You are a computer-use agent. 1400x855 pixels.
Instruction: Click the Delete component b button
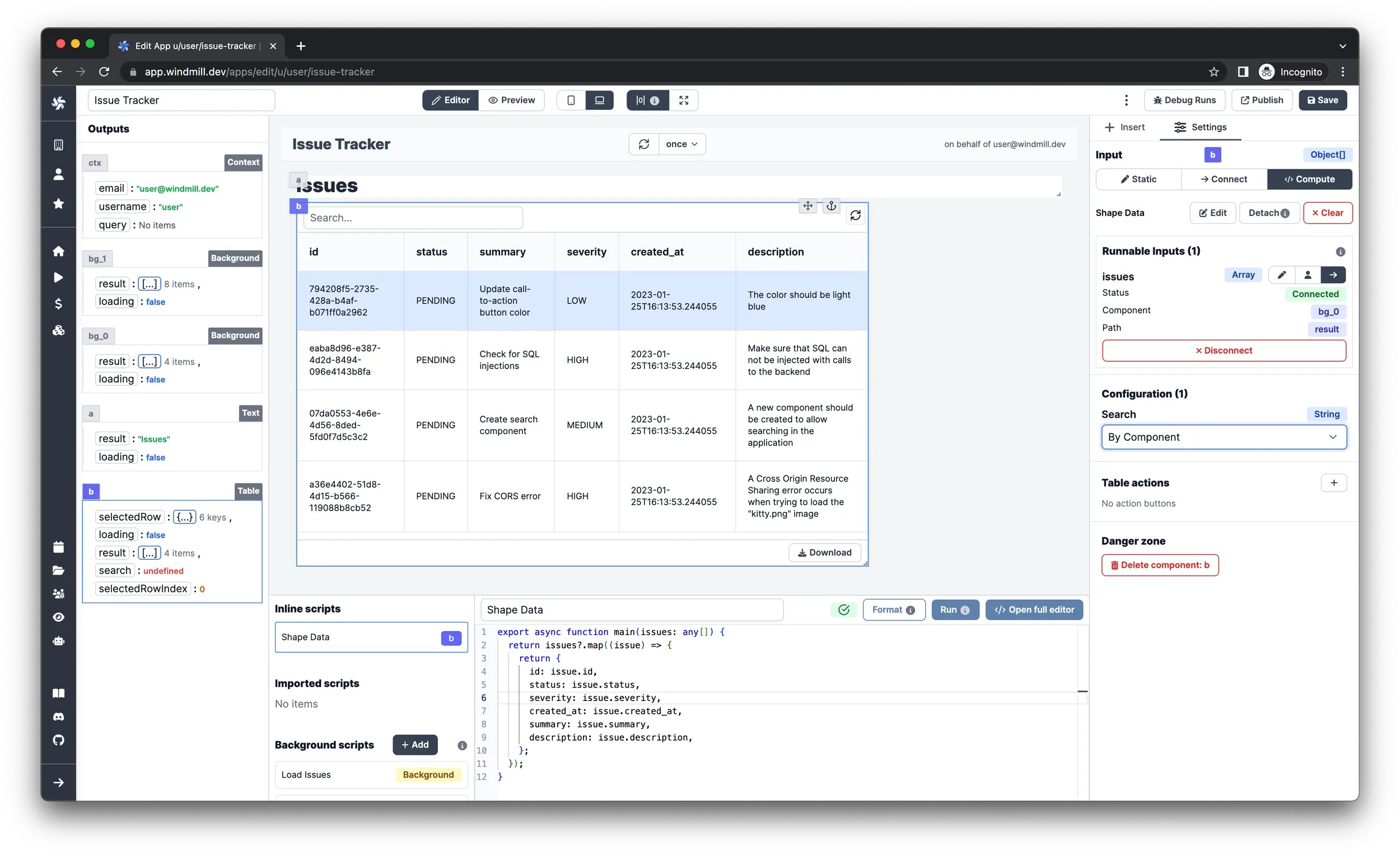(1161, 564)
